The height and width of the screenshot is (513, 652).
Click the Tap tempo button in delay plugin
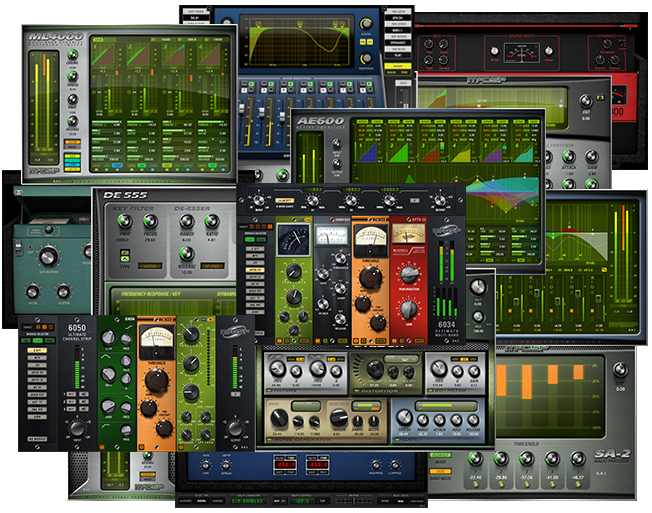[322, 501]
